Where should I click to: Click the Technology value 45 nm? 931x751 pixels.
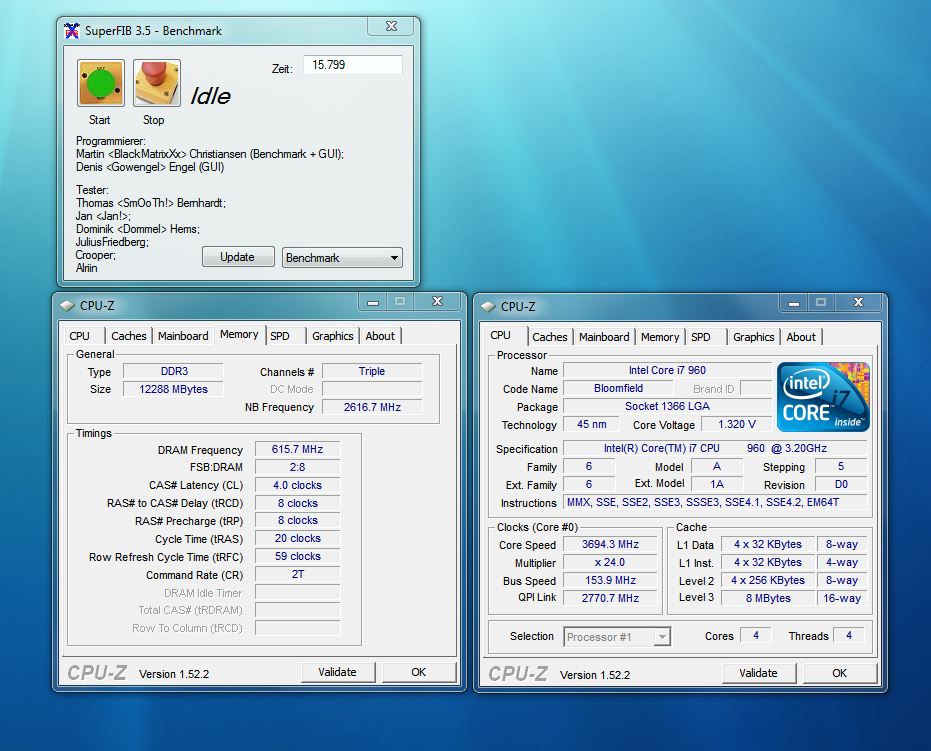pyautogui.click(x=591, y=424)
